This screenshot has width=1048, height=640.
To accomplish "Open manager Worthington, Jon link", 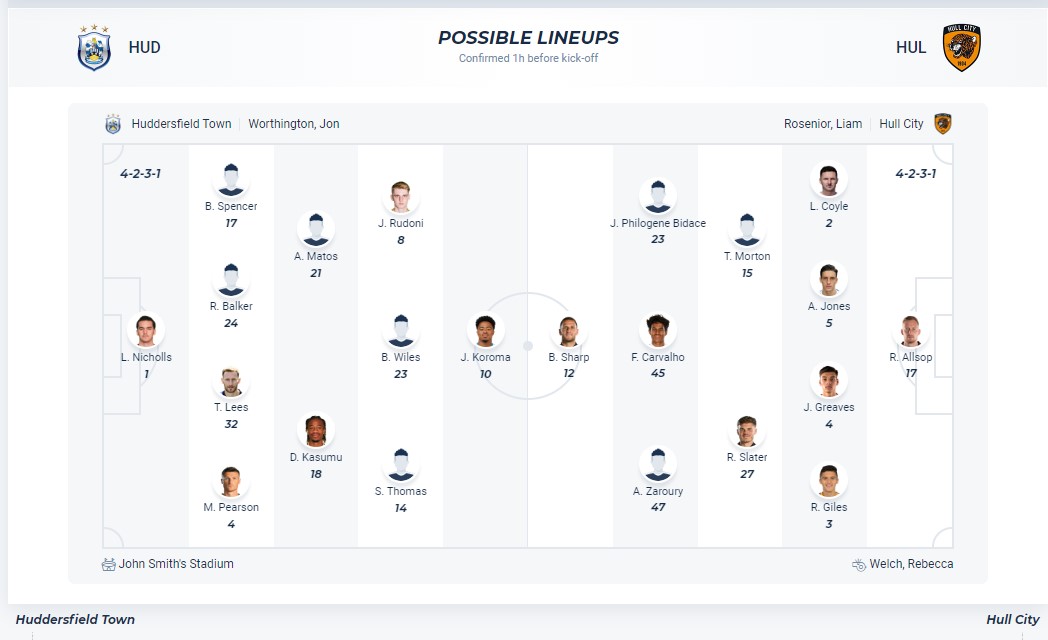I will click(x=294, y=124).
